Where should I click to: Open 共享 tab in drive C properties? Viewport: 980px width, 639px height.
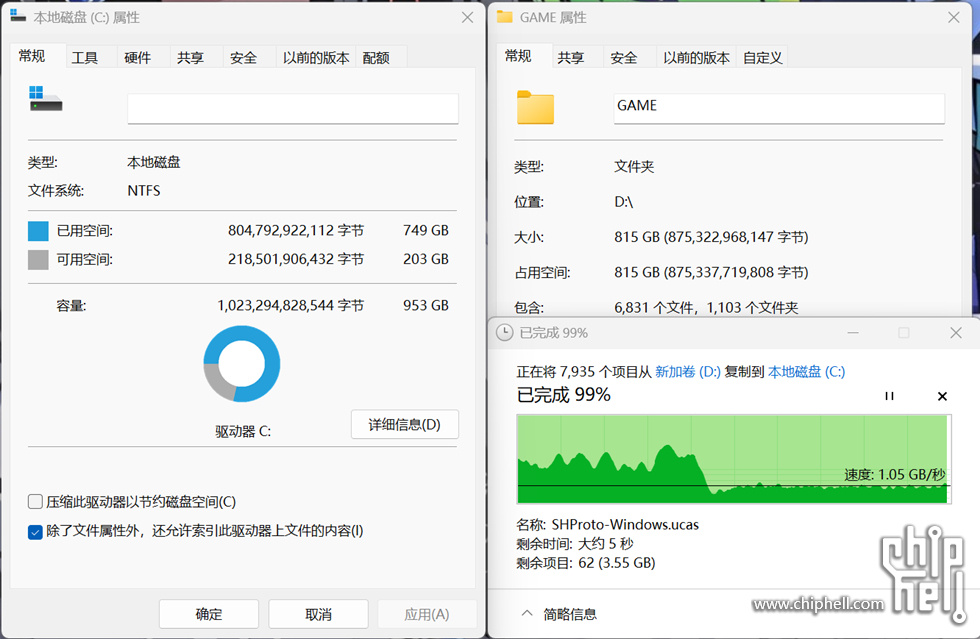(x=191, y=58)
